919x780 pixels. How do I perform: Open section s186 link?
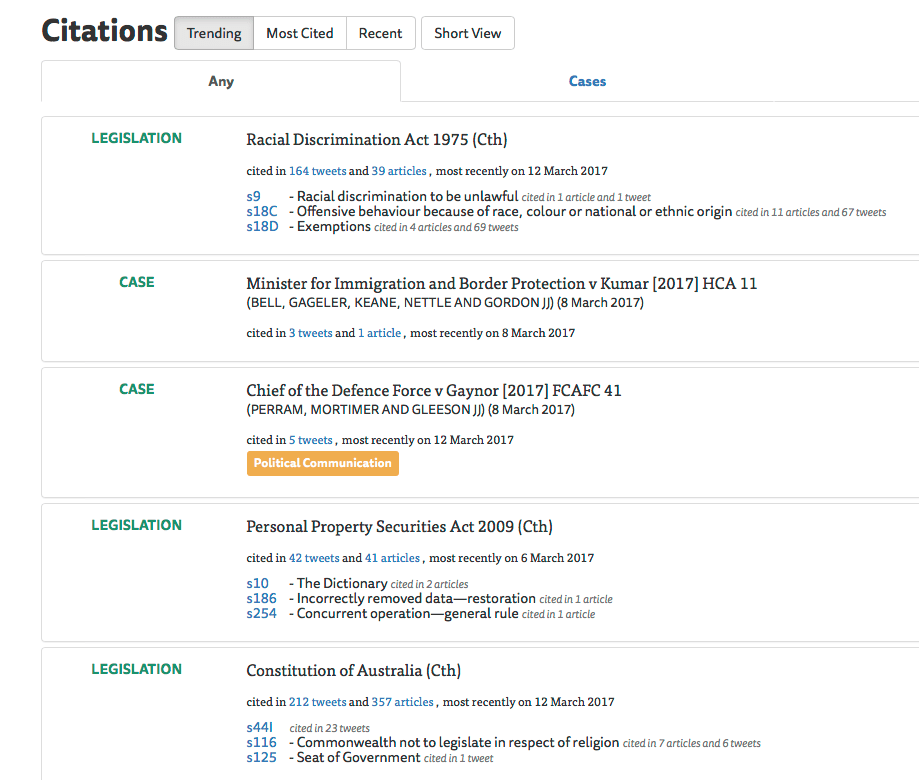261,599
